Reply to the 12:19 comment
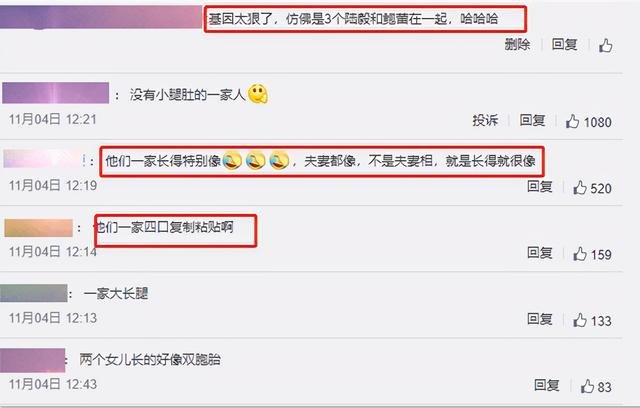Viewport: 640px width, 408px height. (x=540, y=186)
